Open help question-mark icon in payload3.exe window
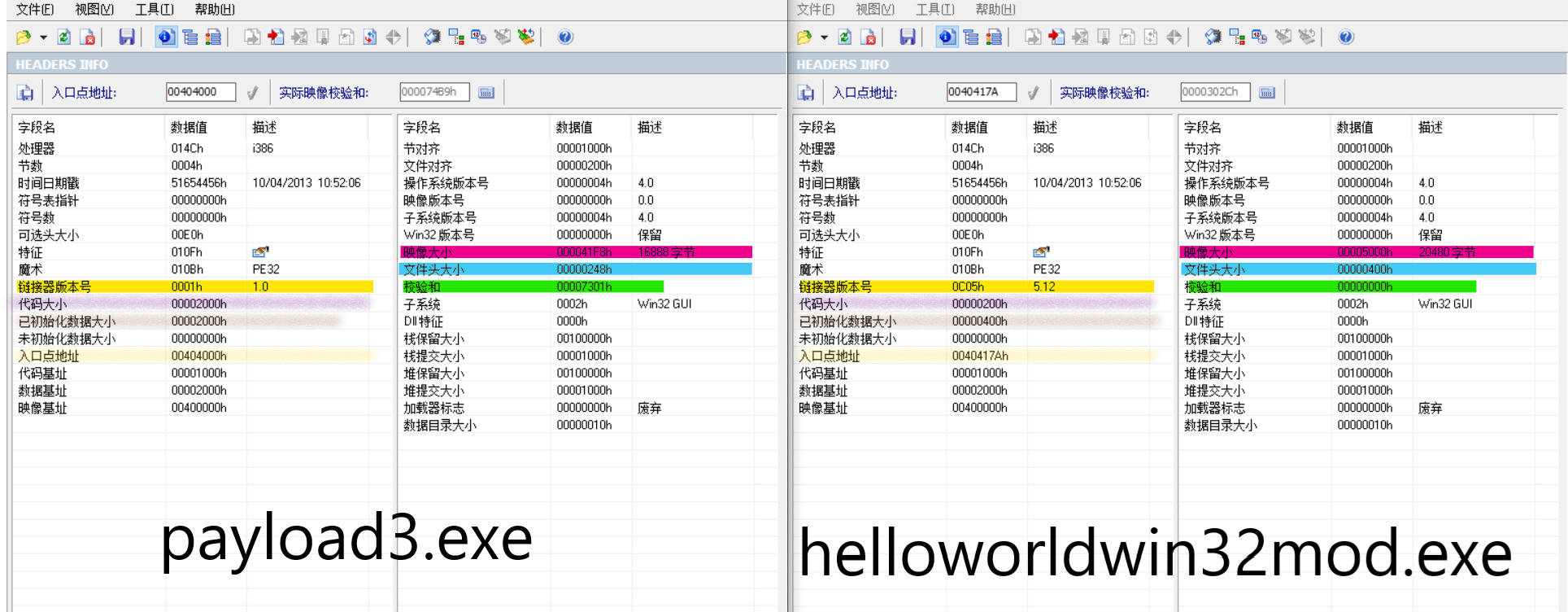Screen dimensions: 1568x612 (565, 37)
